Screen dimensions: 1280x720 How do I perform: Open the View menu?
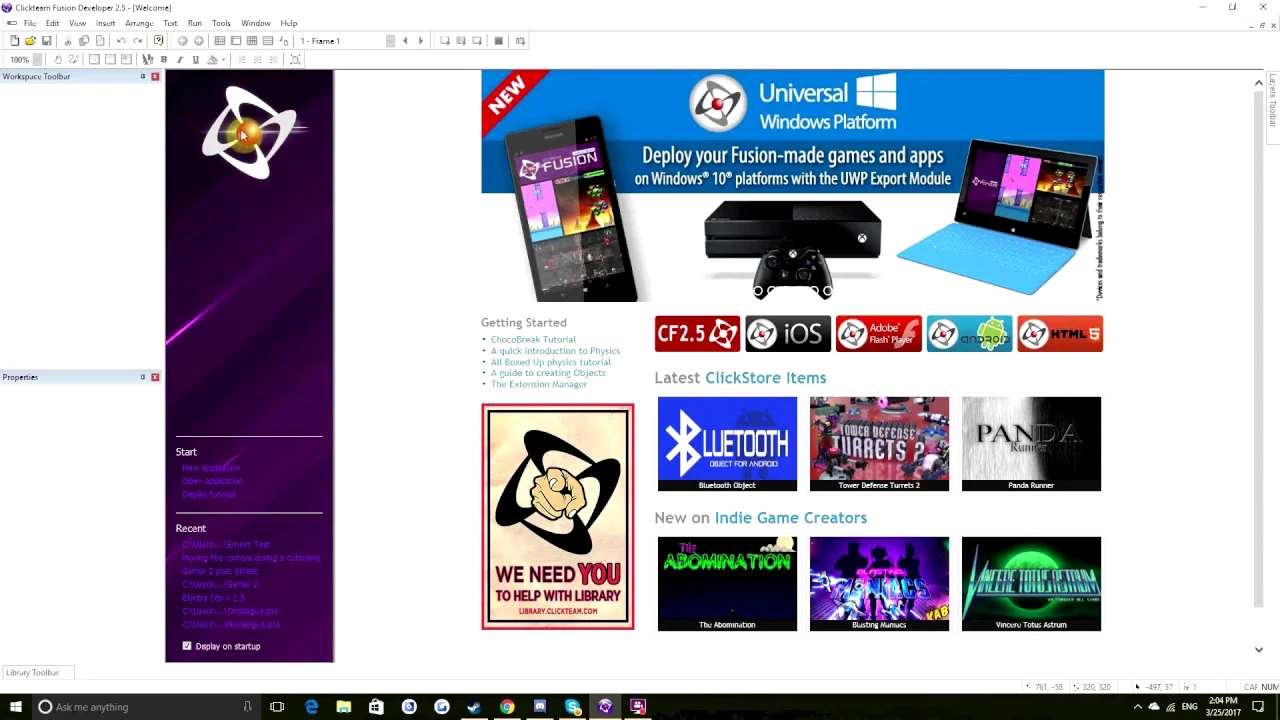pos(77,23)
